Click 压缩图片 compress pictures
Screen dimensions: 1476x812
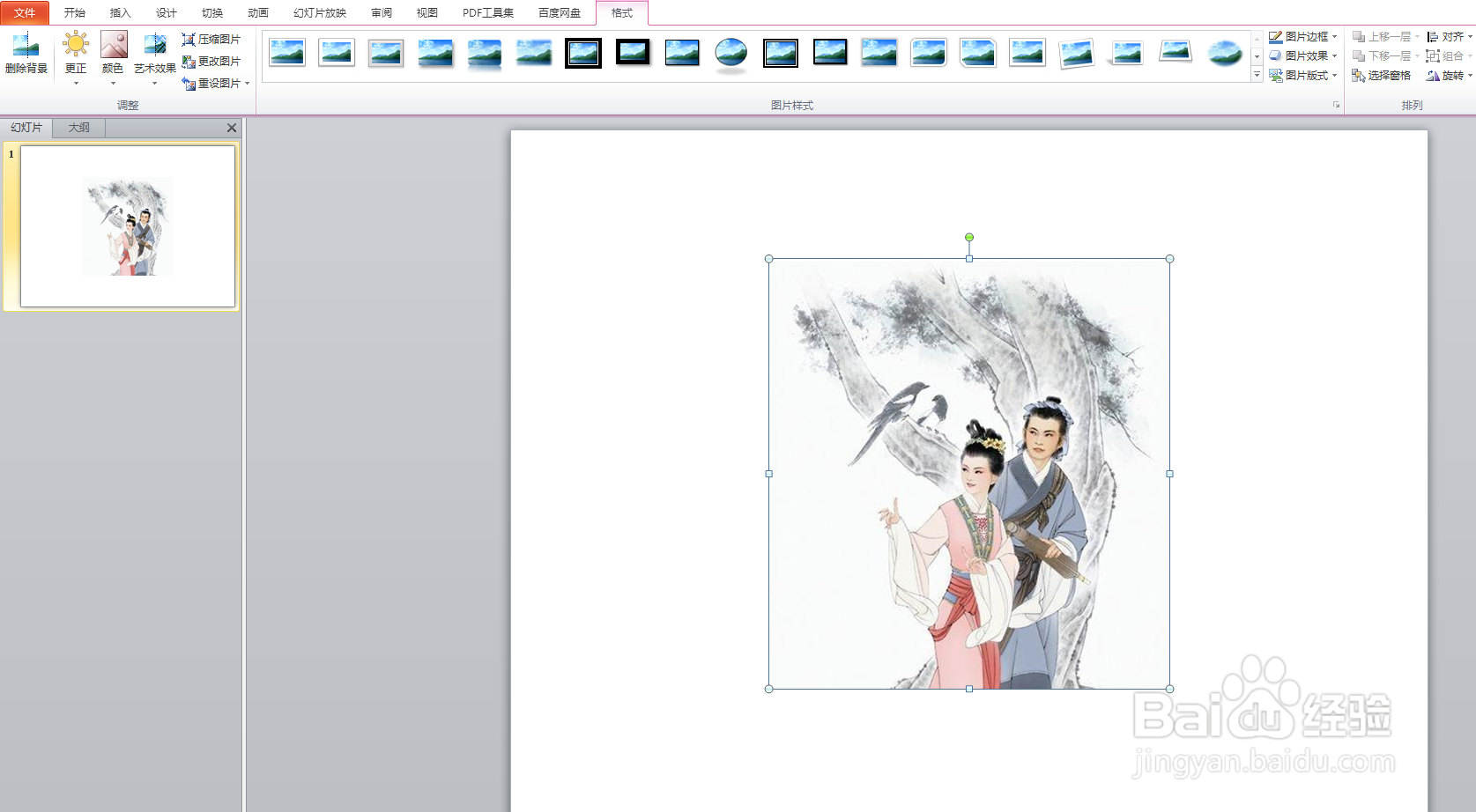(211, 39)
